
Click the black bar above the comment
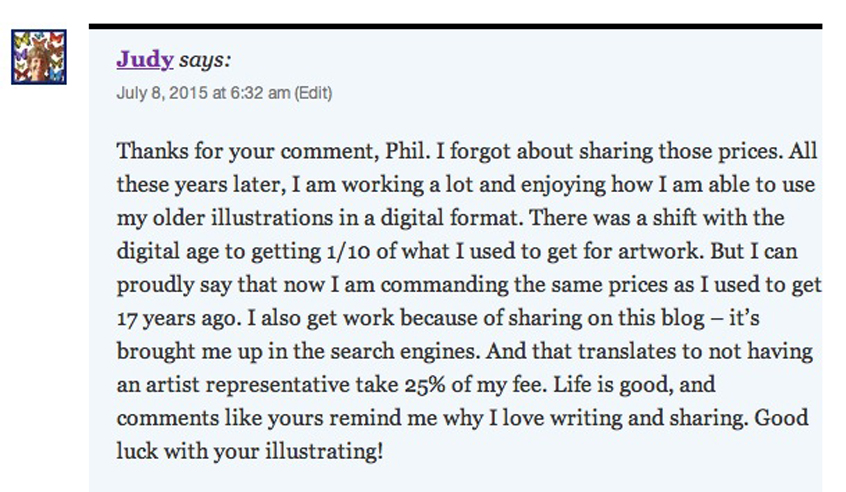point(455,26)
